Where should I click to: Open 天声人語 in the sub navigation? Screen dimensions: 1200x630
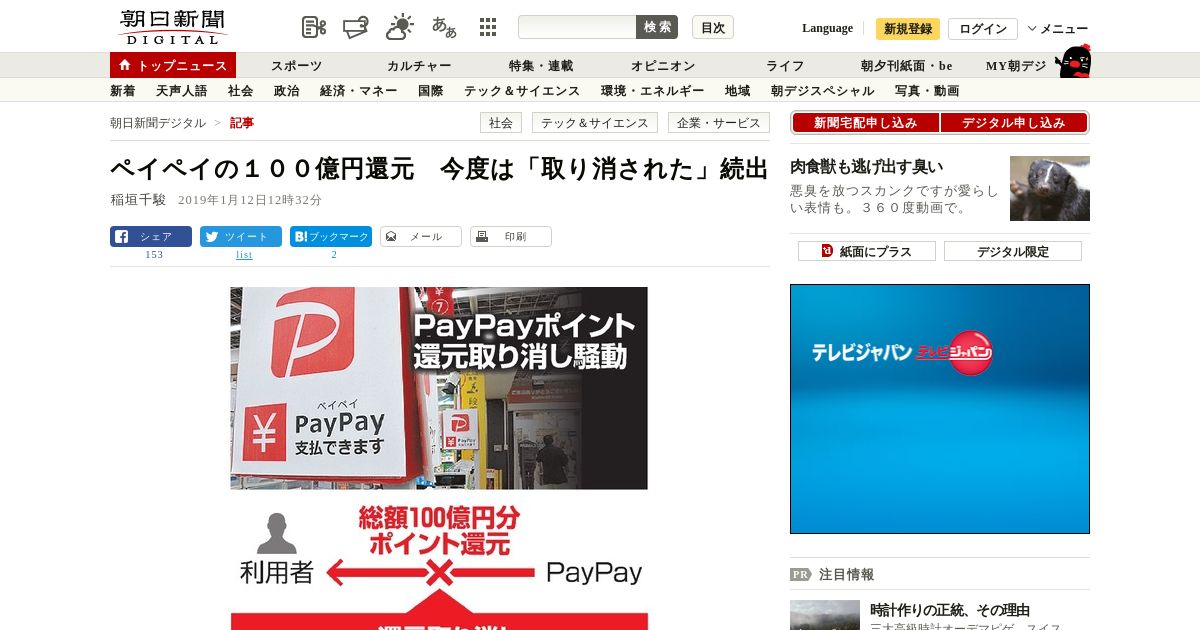[182, 91]
